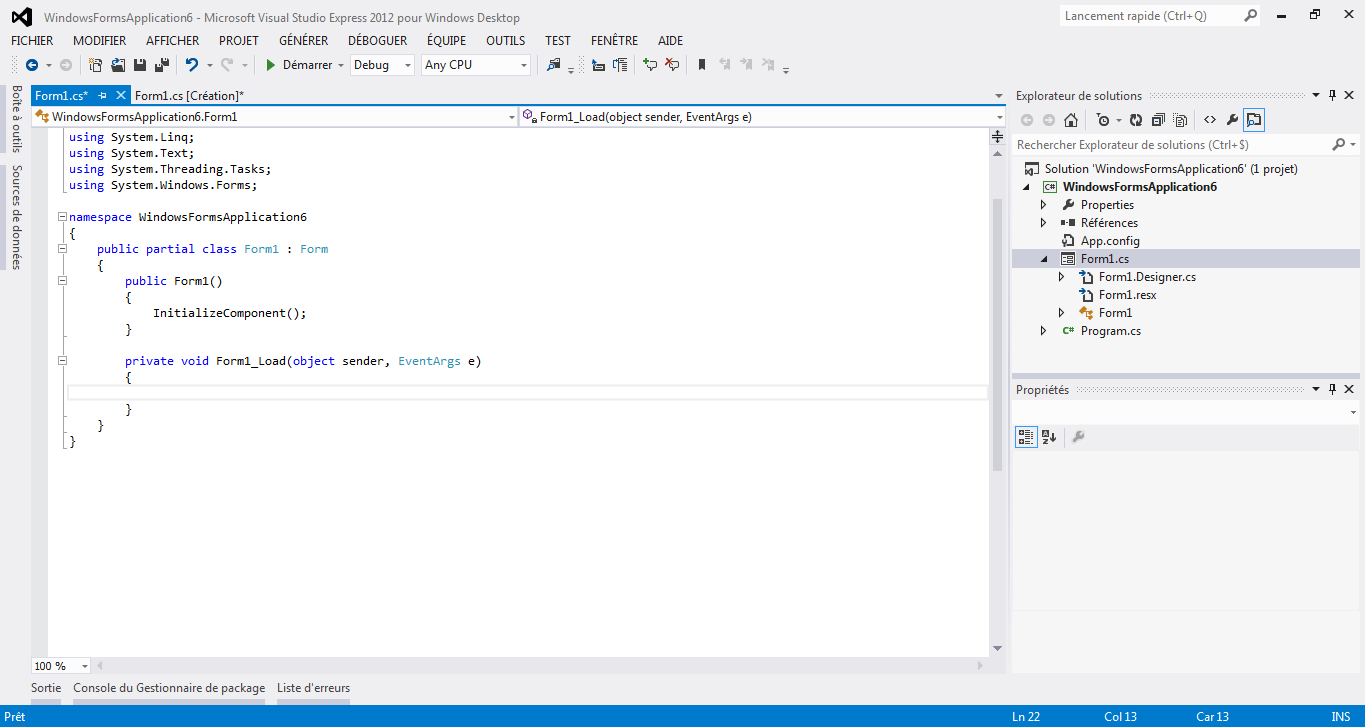
Task: Save Form1.cs with the single diskette icon
Action: [140, 65]
